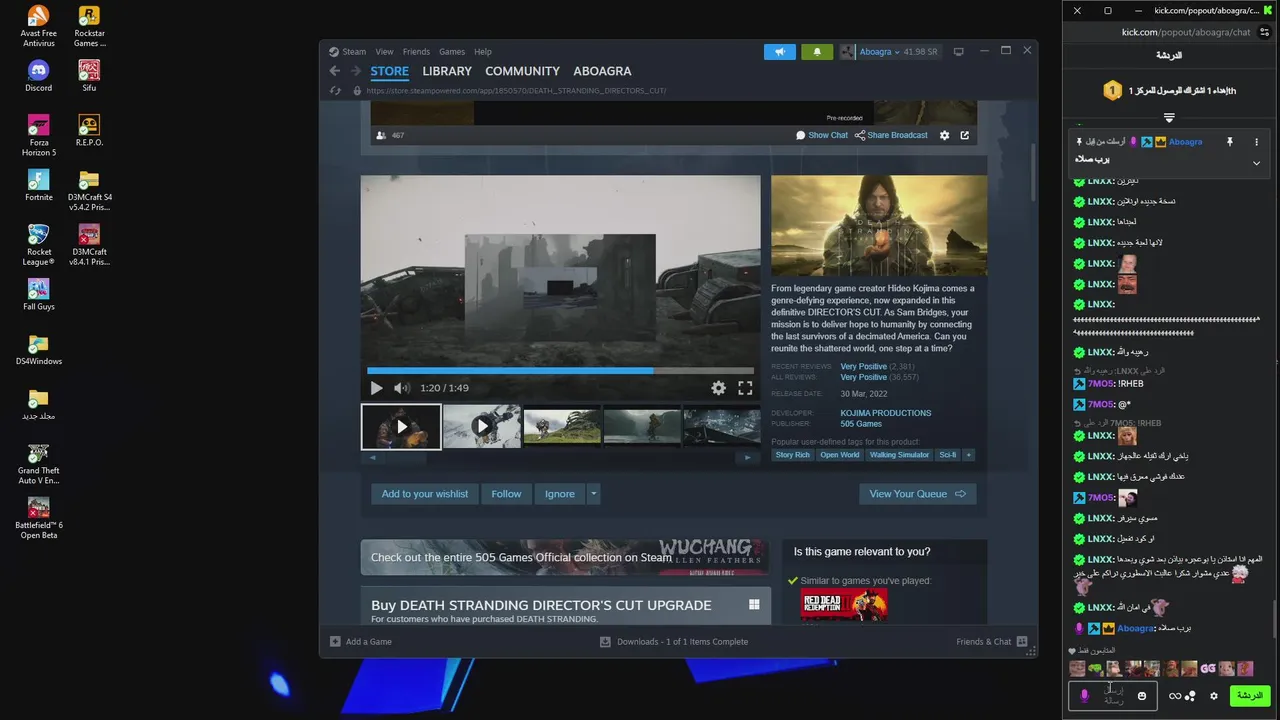The width and height of the screenshot is (1280, 720).
Task: Open the Games menu in Steam
Action: tap(452, 52)
